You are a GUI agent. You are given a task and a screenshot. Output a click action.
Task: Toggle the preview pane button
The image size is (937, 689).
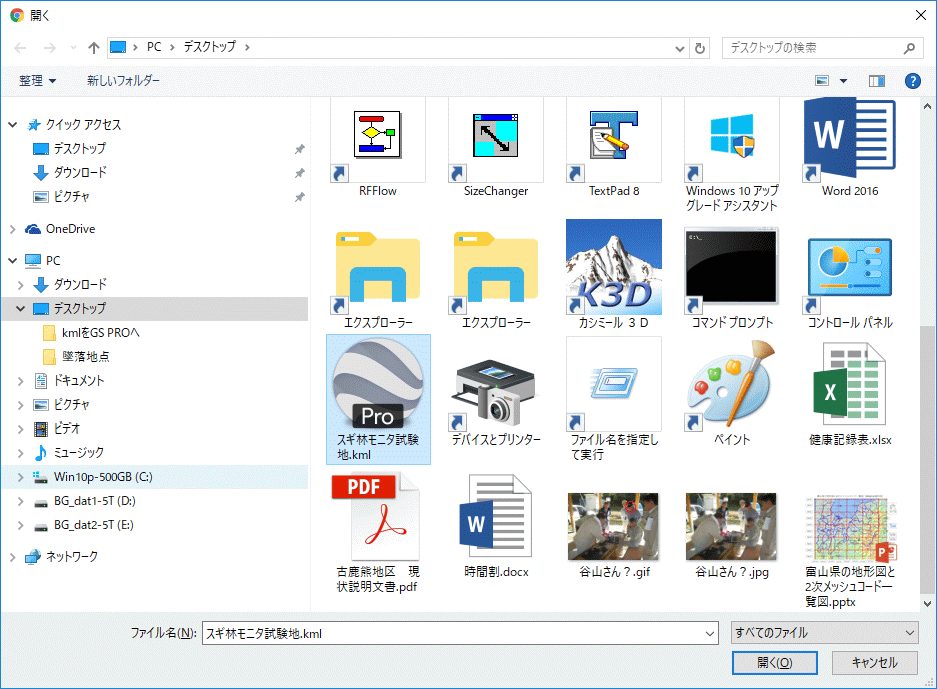coord(877,81)
